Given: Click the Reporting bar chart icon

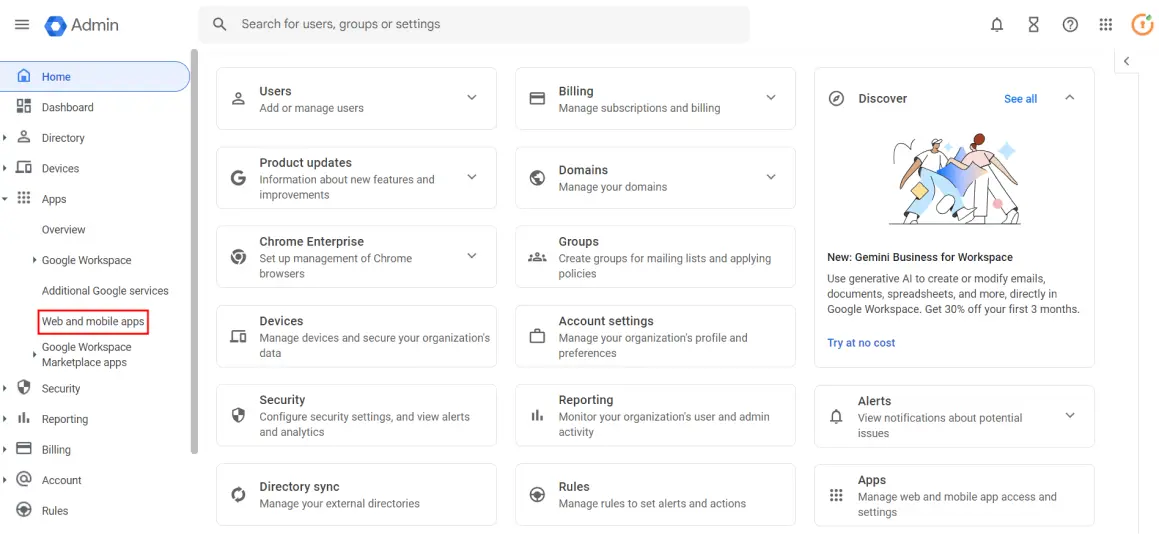Looking at the screenshot, I should 537,415.
